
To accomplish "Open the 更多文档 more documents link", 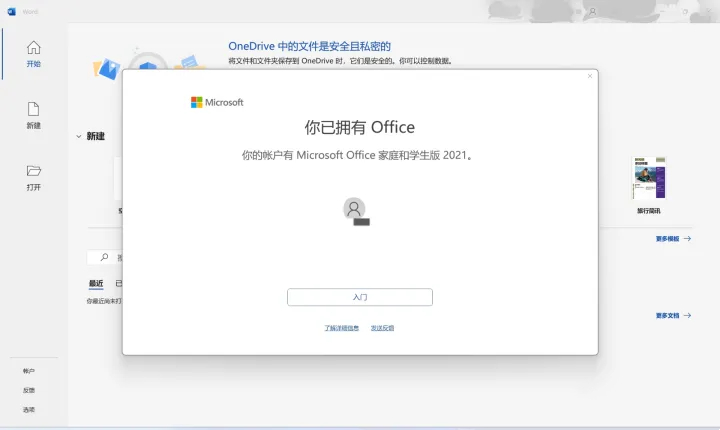I will click(x=673, y=315).
